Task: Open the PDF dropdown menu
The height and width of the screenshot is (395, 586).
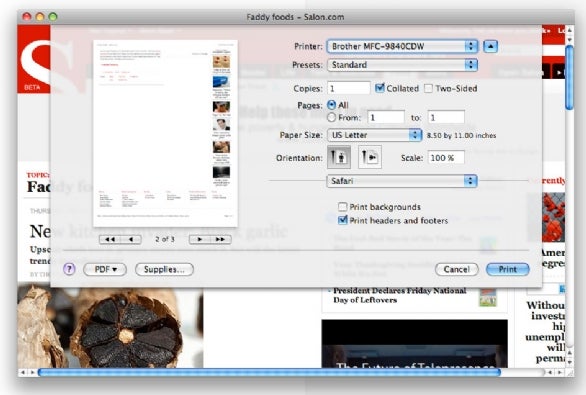Action: (x=105, y=269)
